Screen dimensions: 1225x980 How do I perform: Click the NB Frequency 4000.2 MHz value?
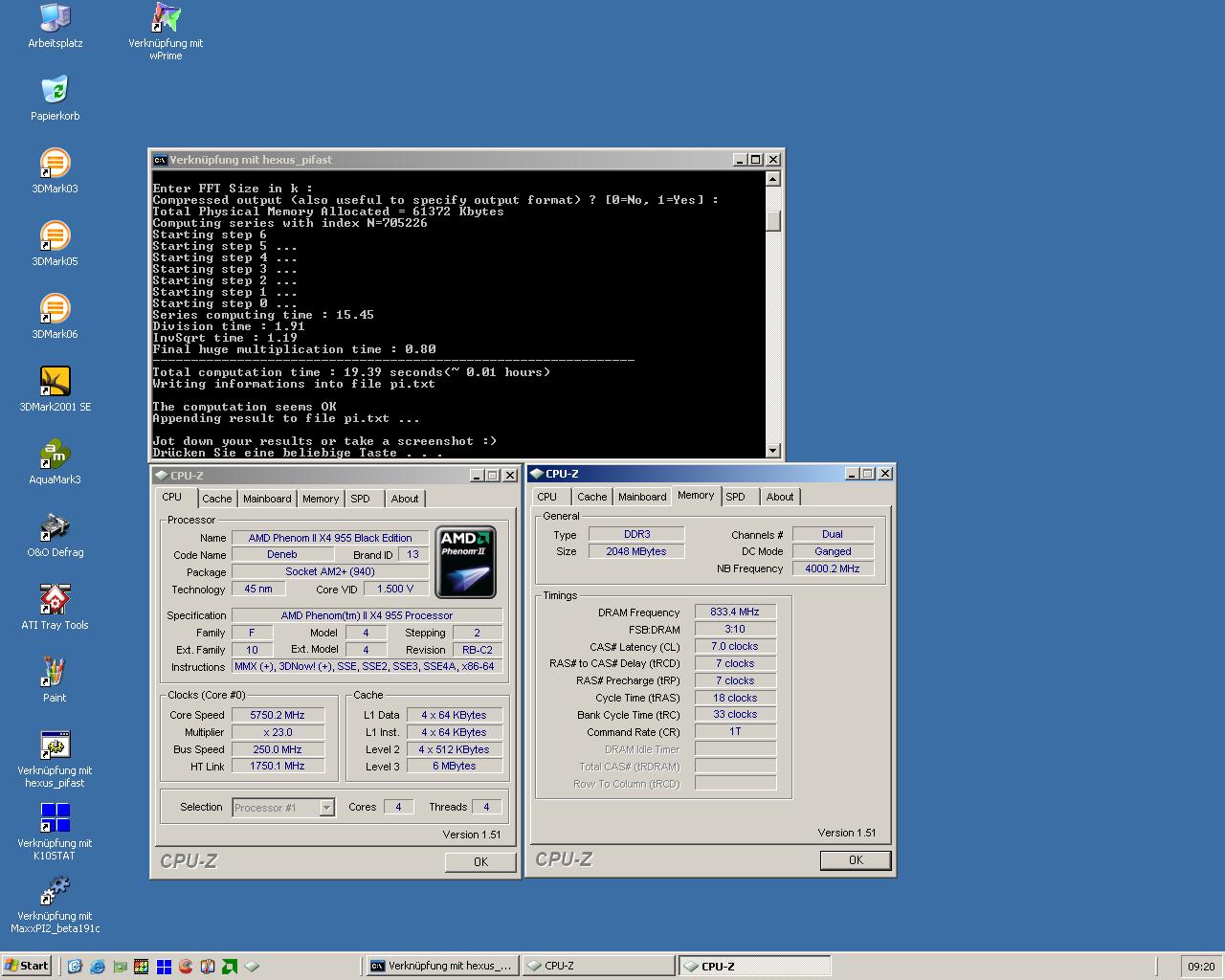coord(833,568)
